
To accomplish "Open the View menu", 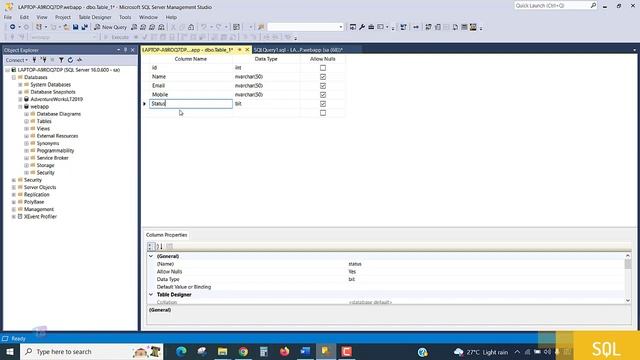I will (42, 17).
